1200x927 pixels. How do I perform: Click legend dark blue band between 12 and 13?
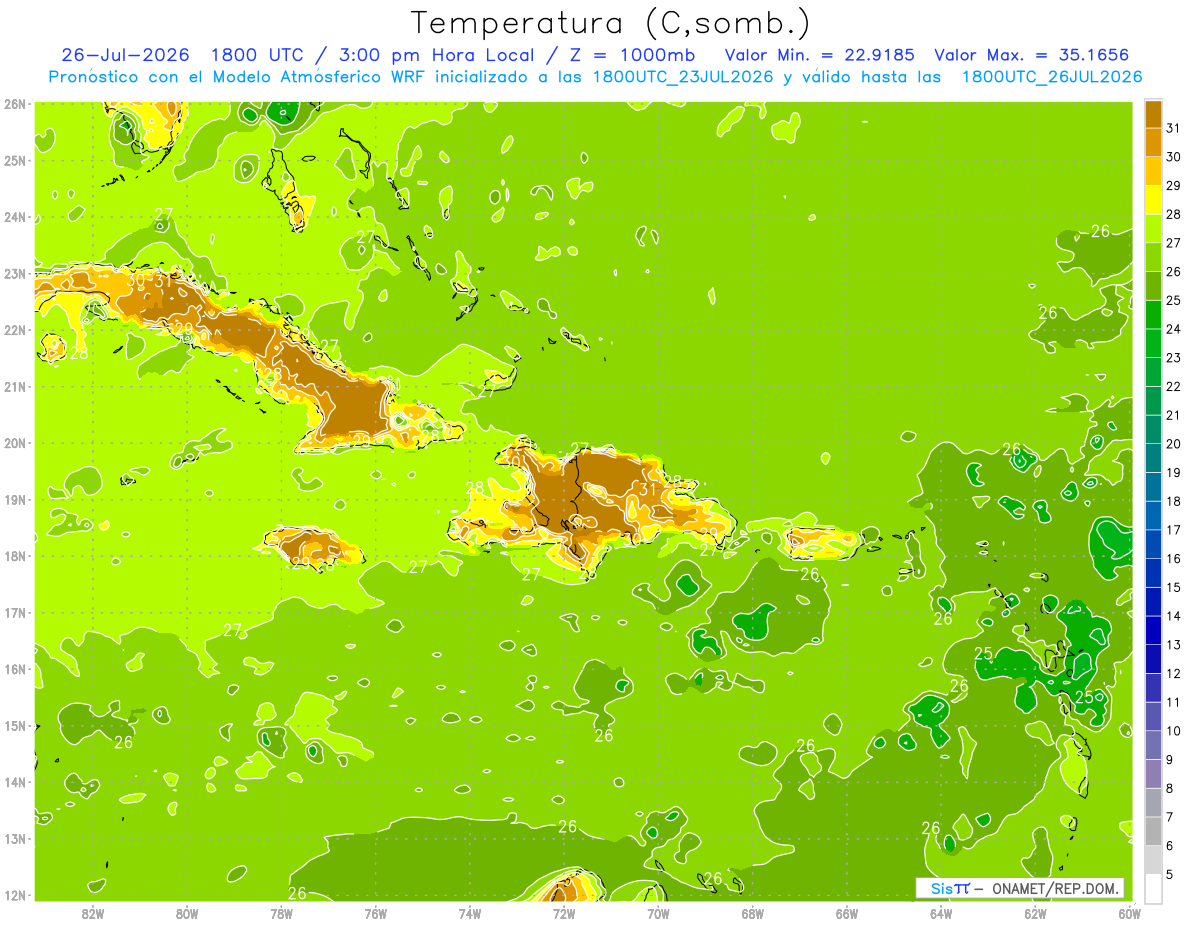[1153, 659]
